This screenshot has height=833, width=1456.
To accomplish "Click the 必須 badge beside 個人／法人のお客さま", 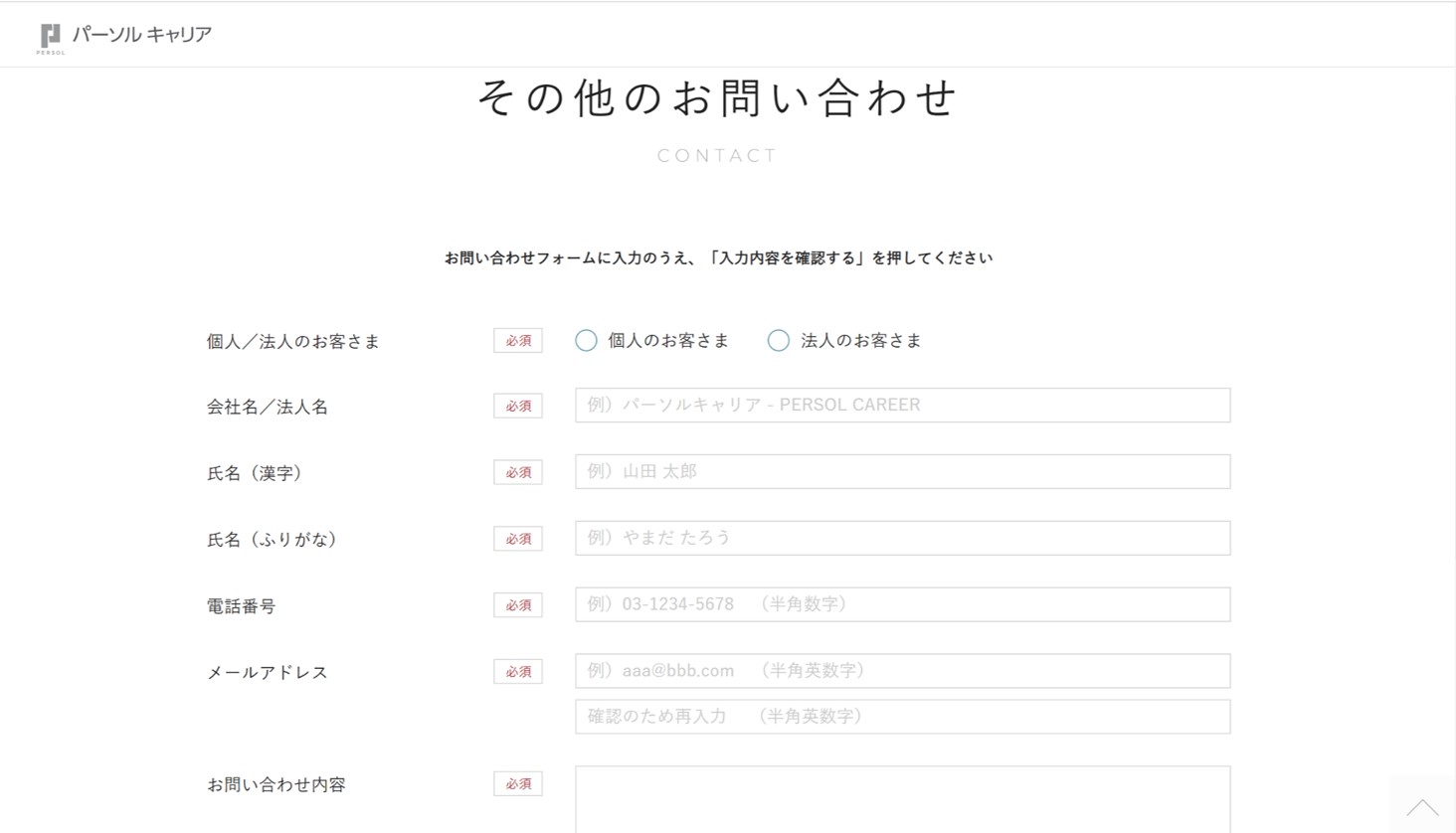I will pos(518,340).
